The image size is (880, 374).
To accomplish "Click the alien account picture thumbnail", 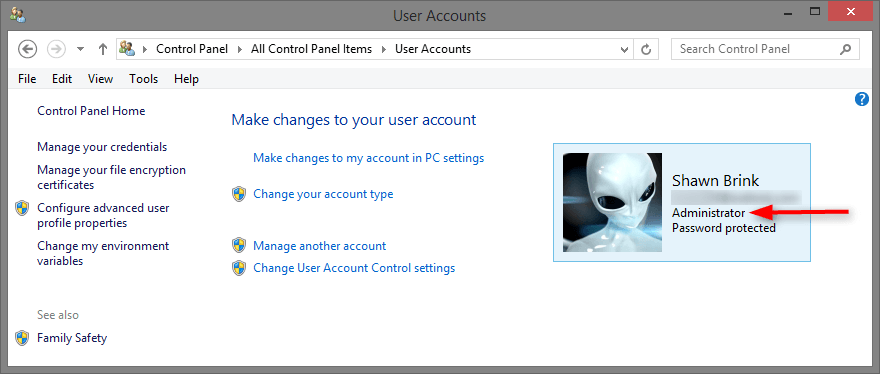I will 612,202.
